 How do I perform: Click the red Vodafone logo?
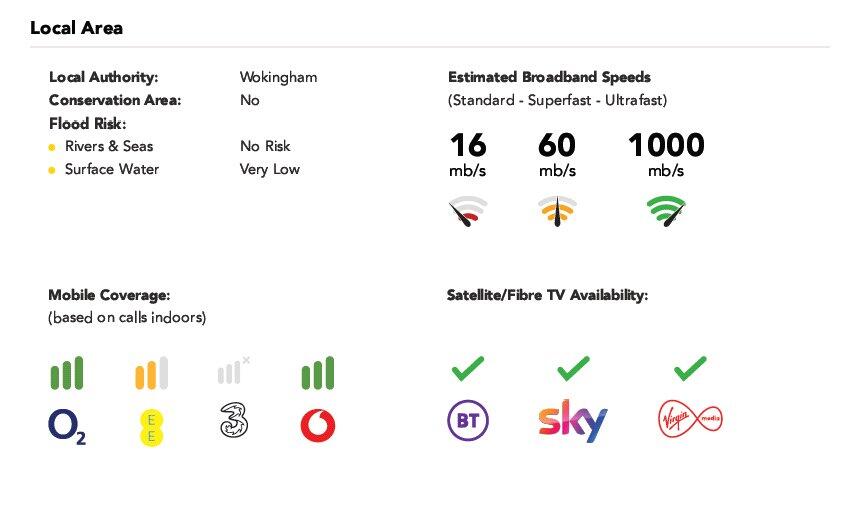(x=318, y=425)
